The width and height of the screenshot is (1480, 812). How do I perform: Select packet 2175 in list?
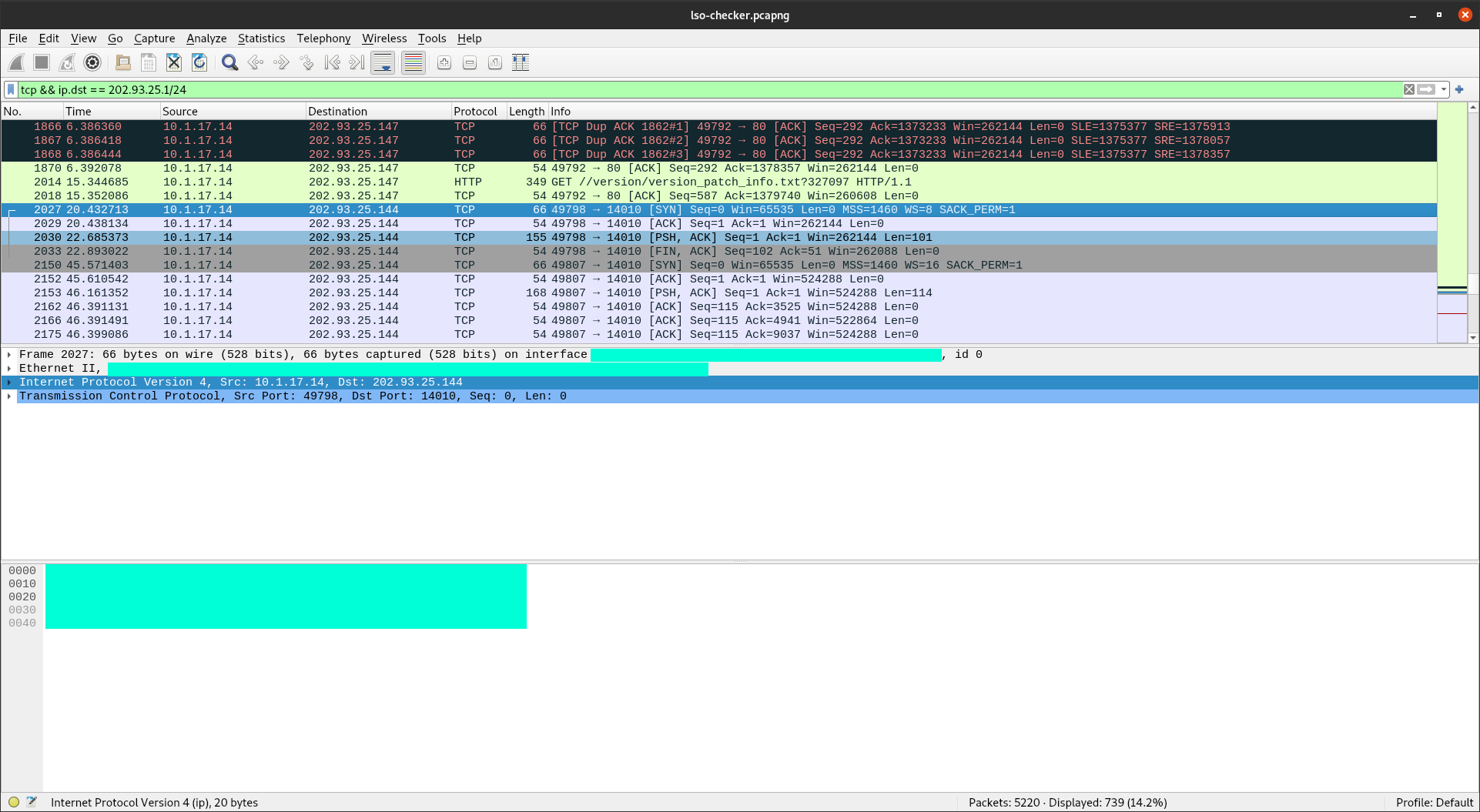[718, 335]
